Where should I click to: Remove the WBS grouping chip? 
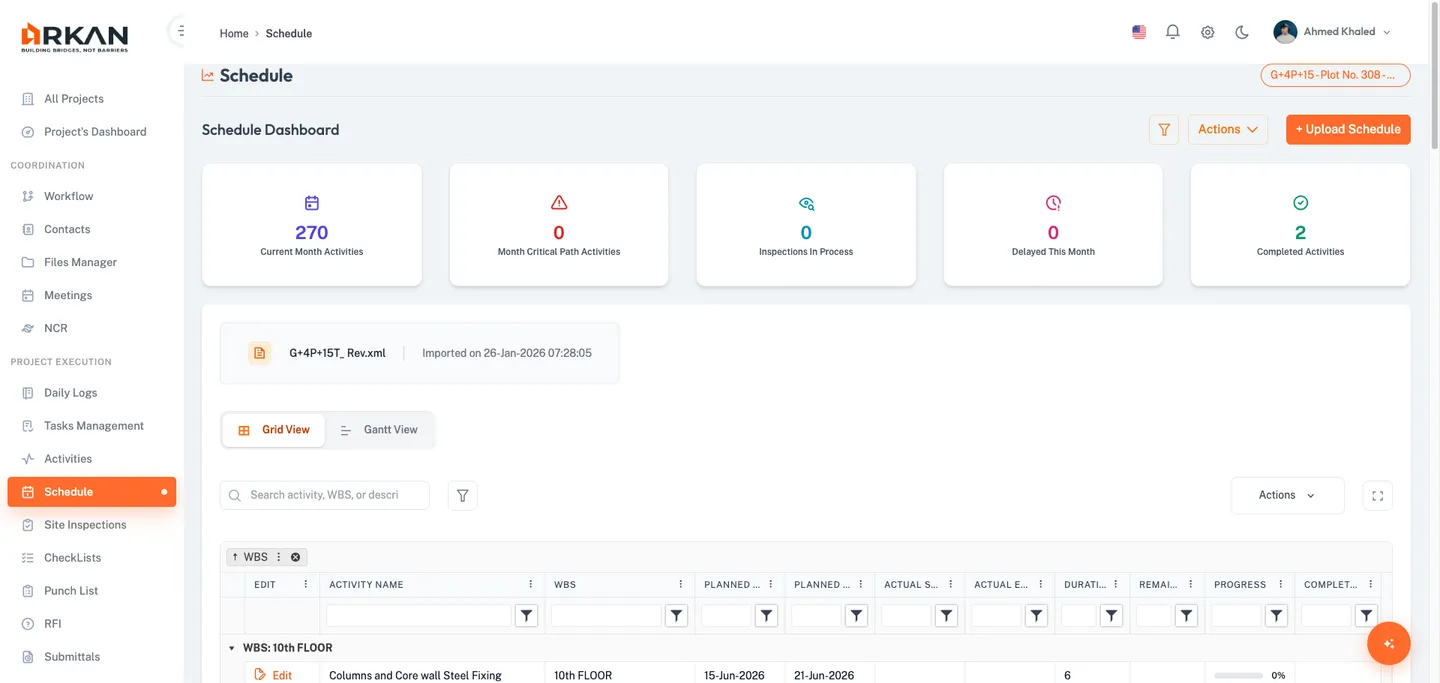(294, 557)
